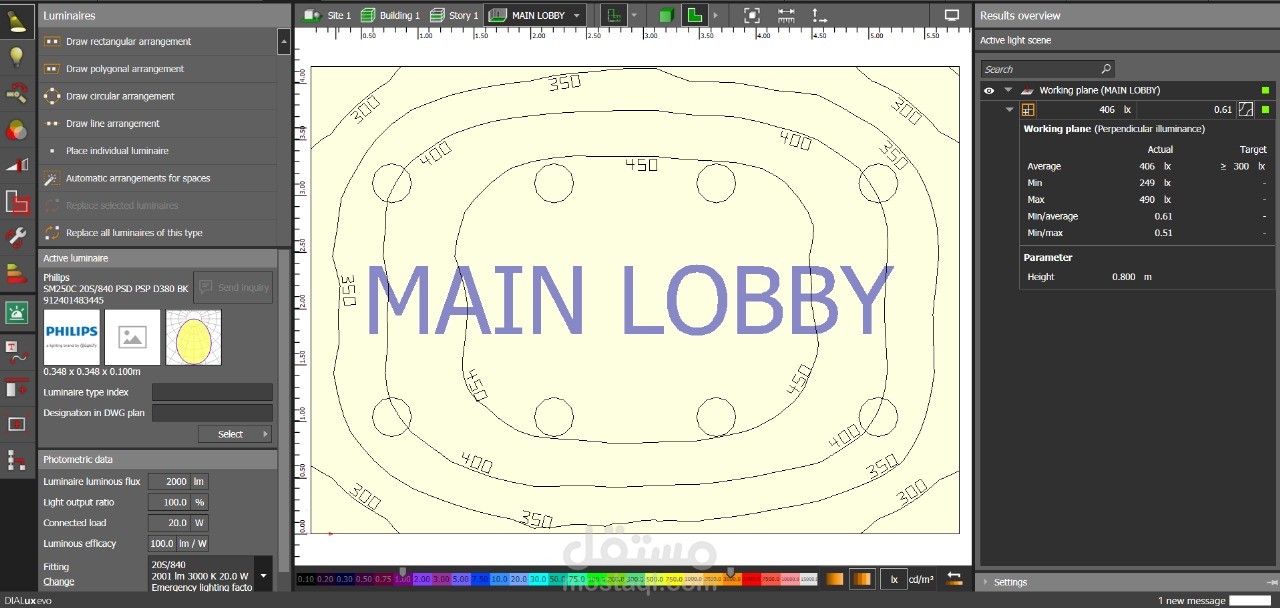The height and width of the screenshot is (608, 1280).
Task: Click the set coordinate origin icon
Action: [819, 15]
